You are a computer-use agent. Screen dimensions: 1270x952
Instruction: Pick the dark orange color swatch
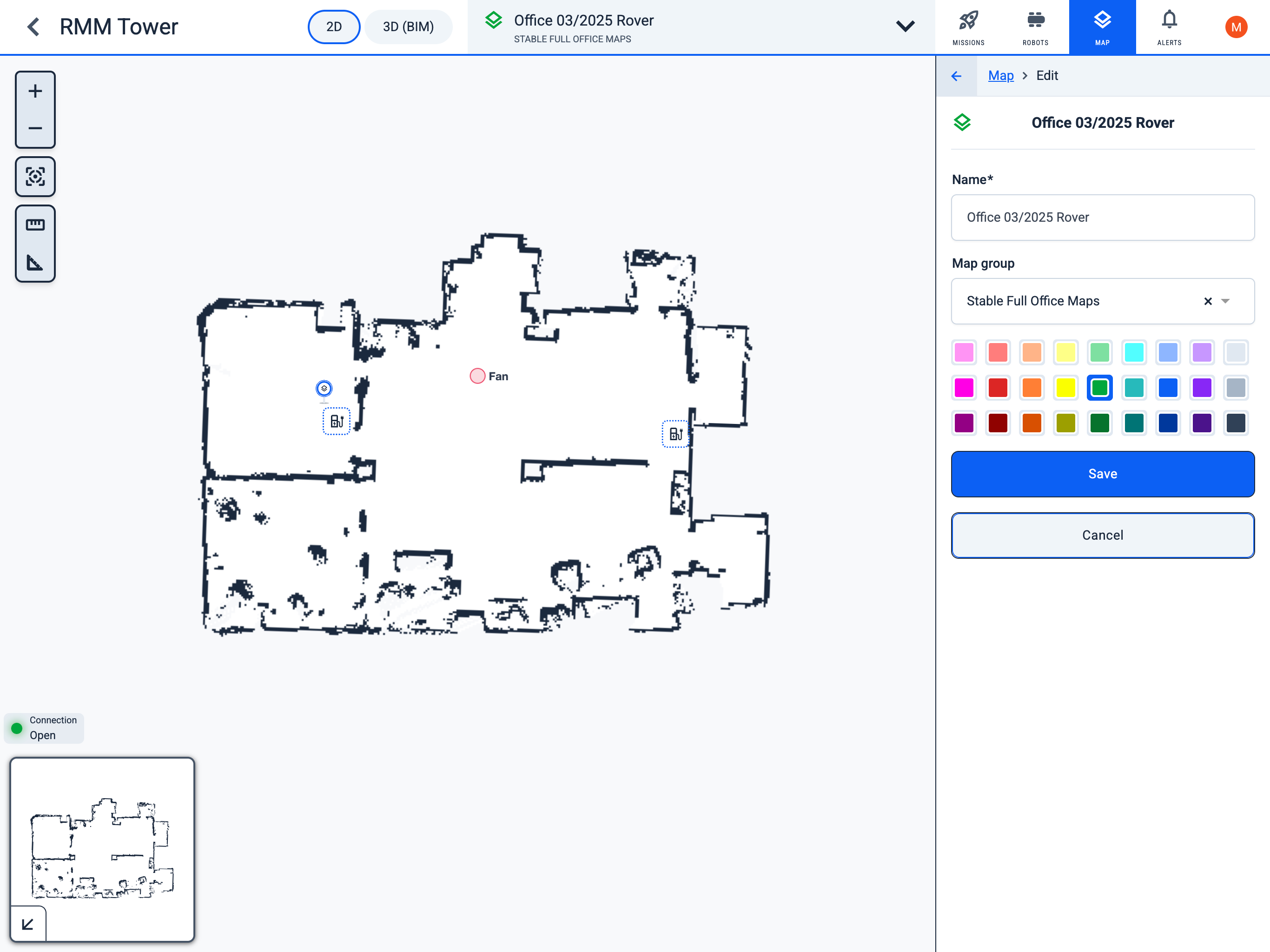point(1032,423)
